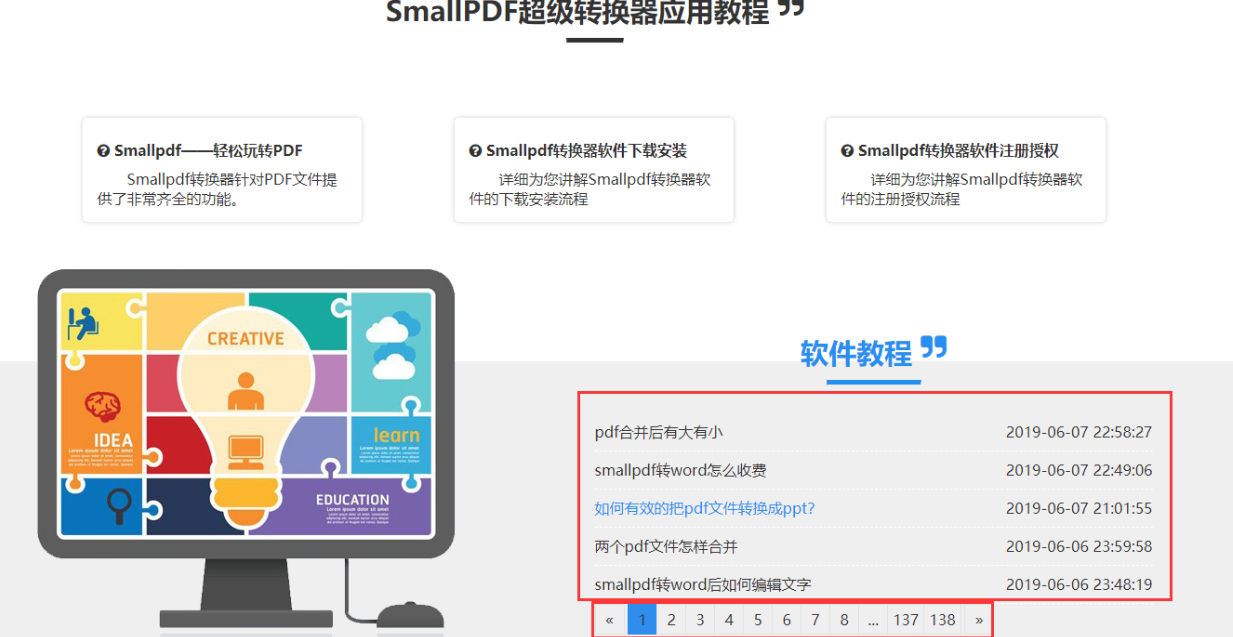Open article 如何有效的把pdf文件转换成ppt?
Image resolution: width=1233 pixels, height=637 pixels.
(x=705, y=508)
